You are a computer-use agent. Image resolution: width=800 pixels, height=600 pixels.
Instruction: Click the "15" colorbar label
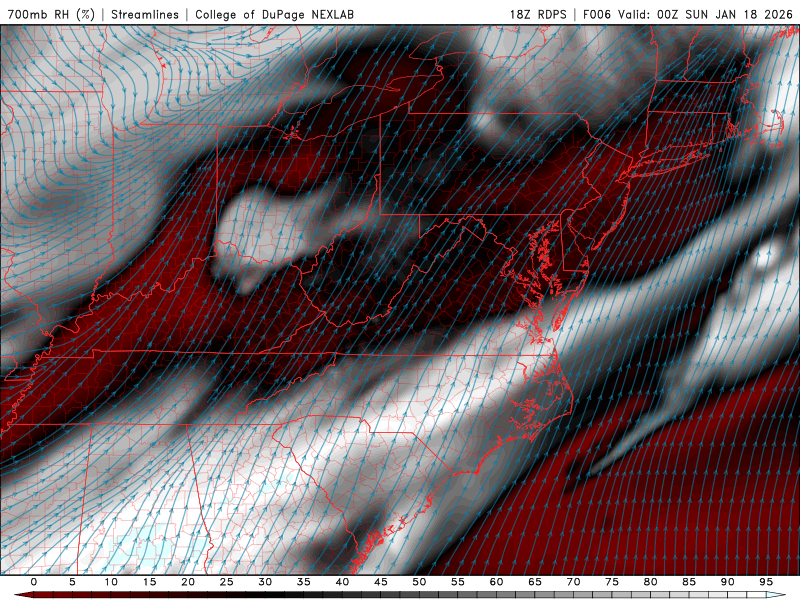[149, 582]
